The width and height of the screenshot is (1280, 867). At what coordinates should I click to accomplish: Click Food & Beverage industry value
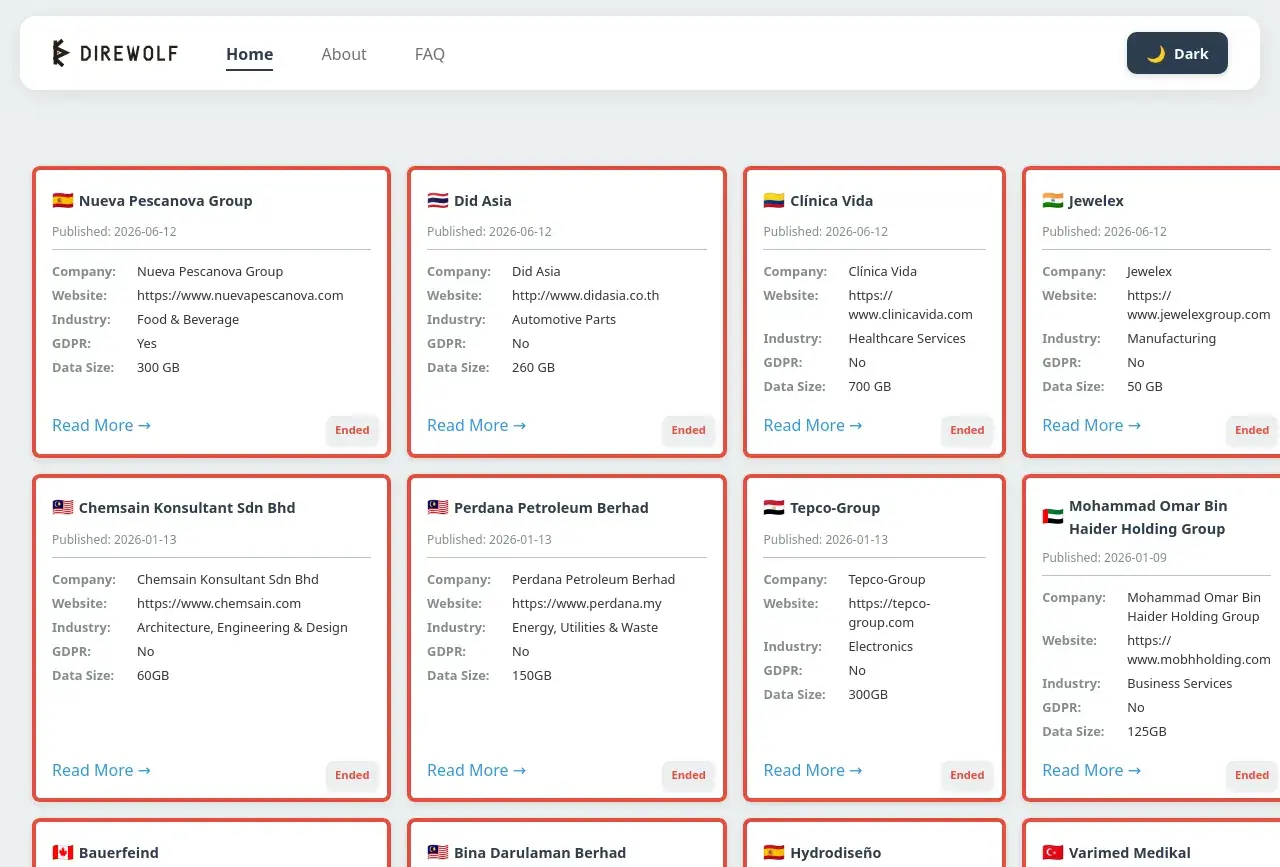coord(188,319)
